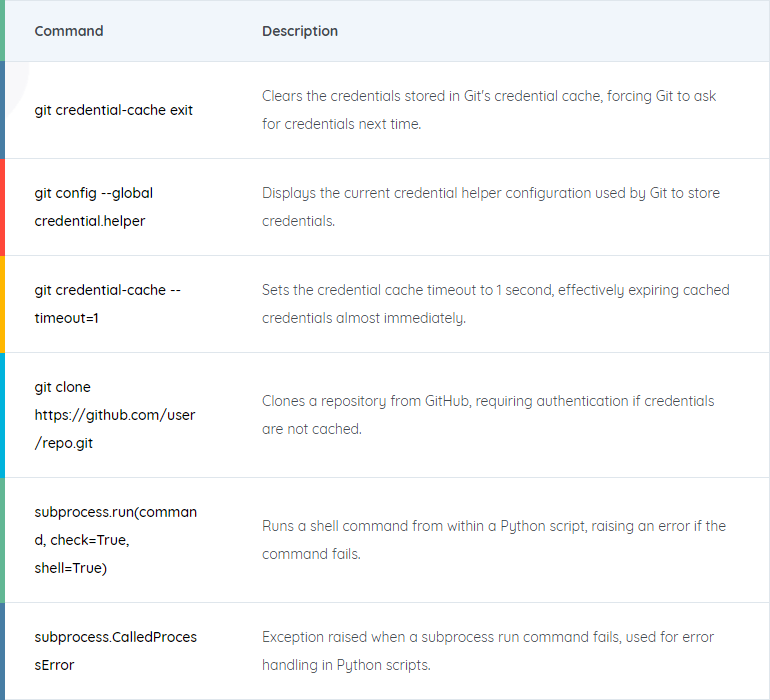Click description about displaying credential helper configuration

pos(491,207)
